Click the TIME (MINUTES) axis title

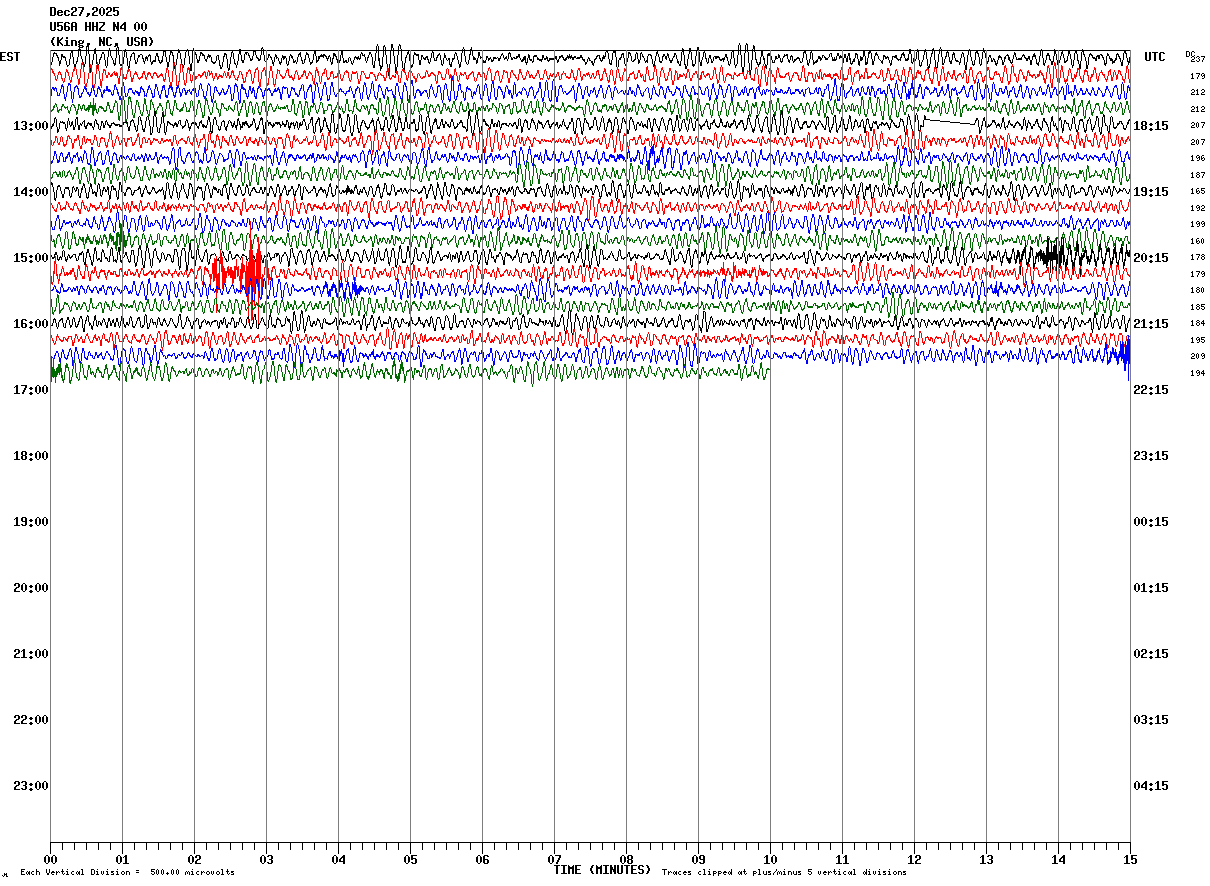tap(602, 870)
